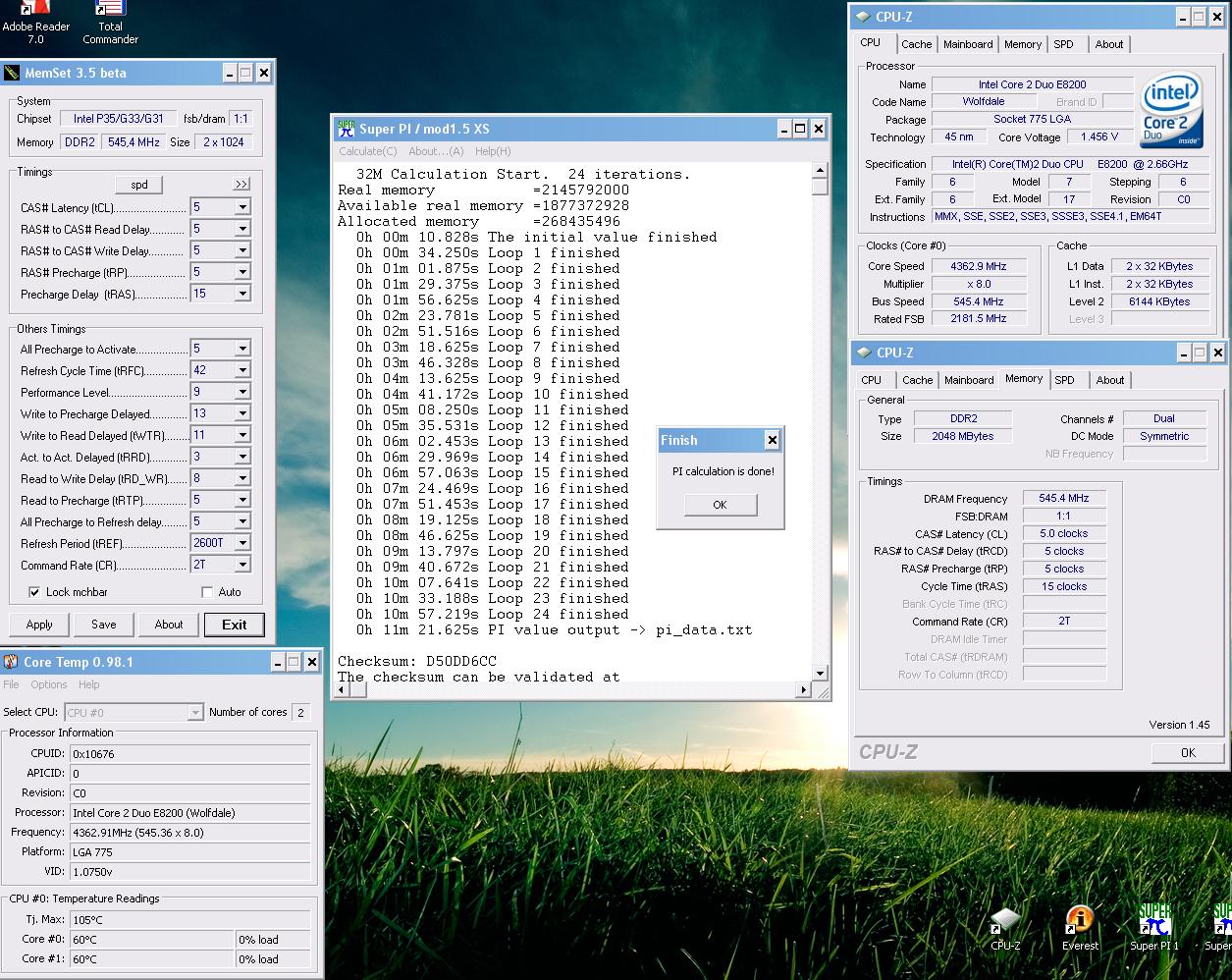Click Super PI vertical scrollbar up arrow
The height and width of the screenshot is (980, 1232).
(821, 171)
